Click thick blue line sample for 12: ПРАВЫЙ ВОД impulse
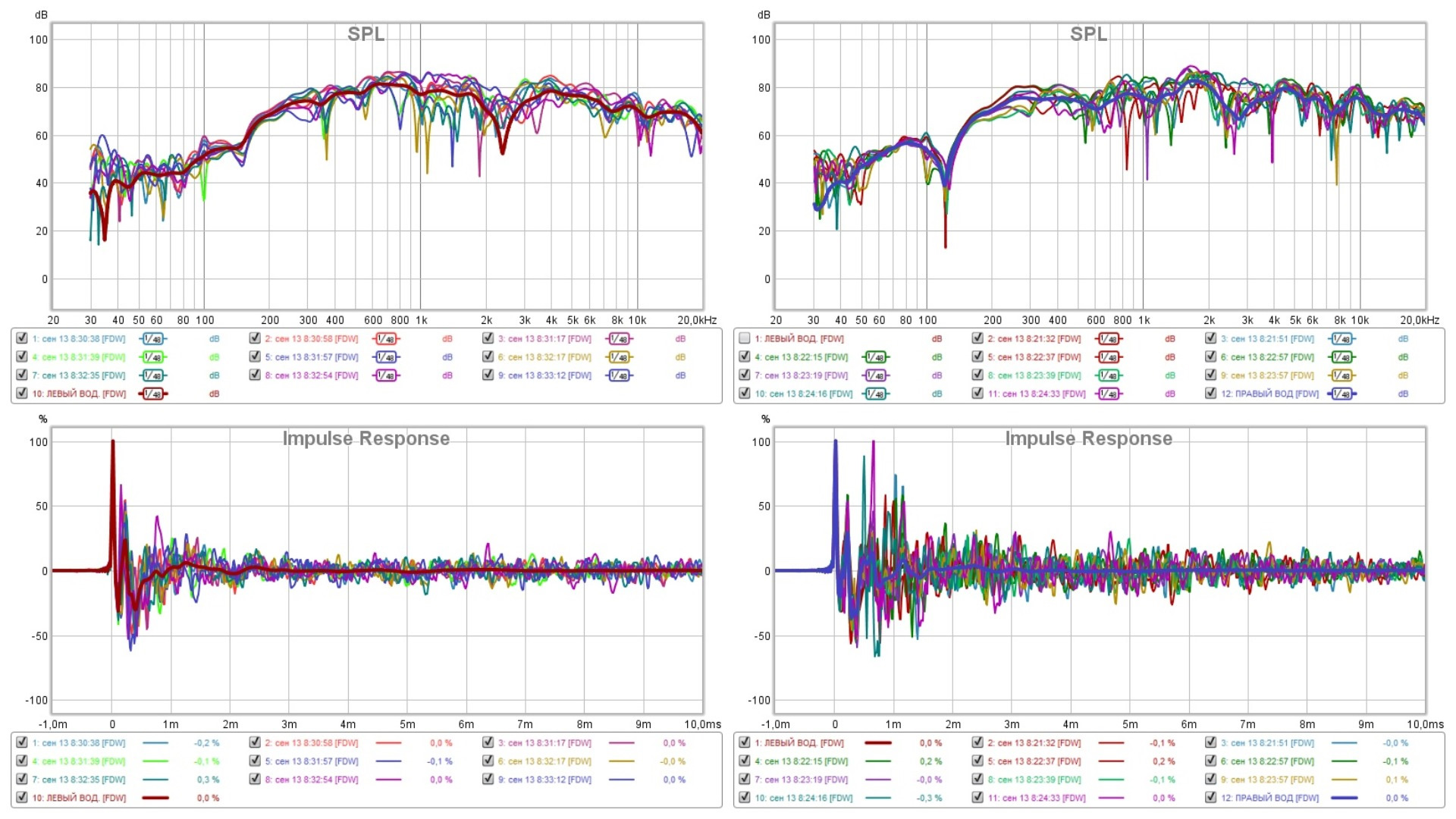1456x819 pixels. [1344, 798]
